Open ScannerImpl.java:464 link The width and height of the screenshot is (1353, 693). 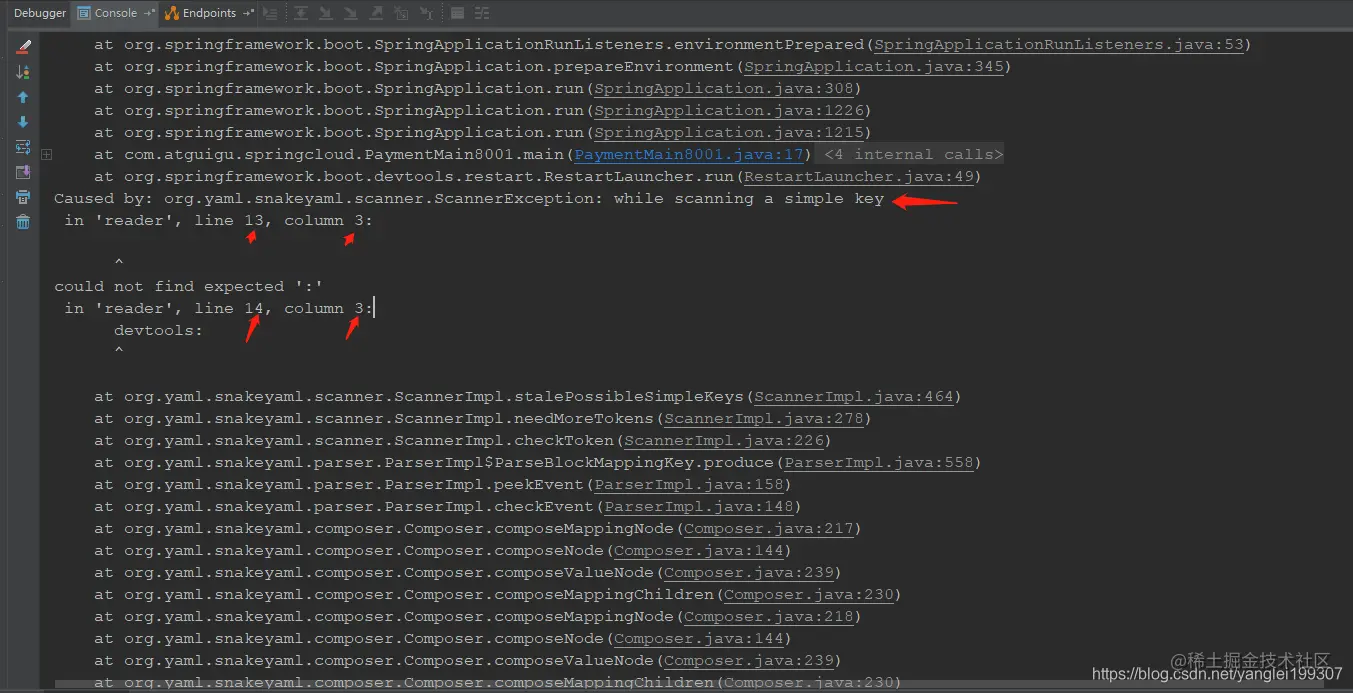pyautogui.click(x=853, y=397)
